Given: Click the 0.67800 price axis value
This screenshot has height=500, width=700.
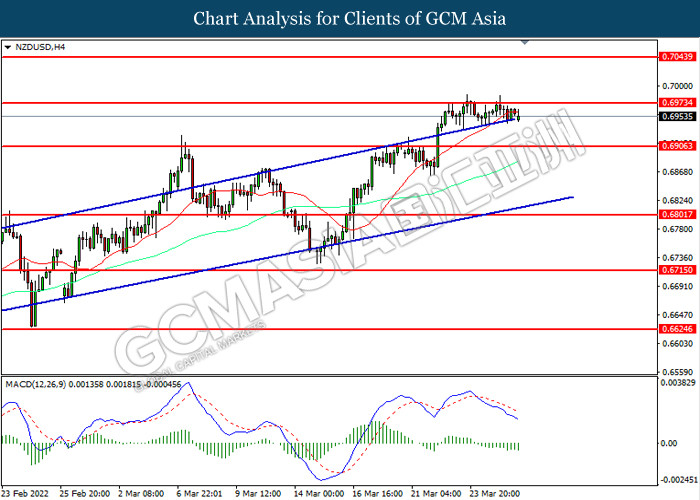Looking at the screenshot, I should tap(678, 229).
